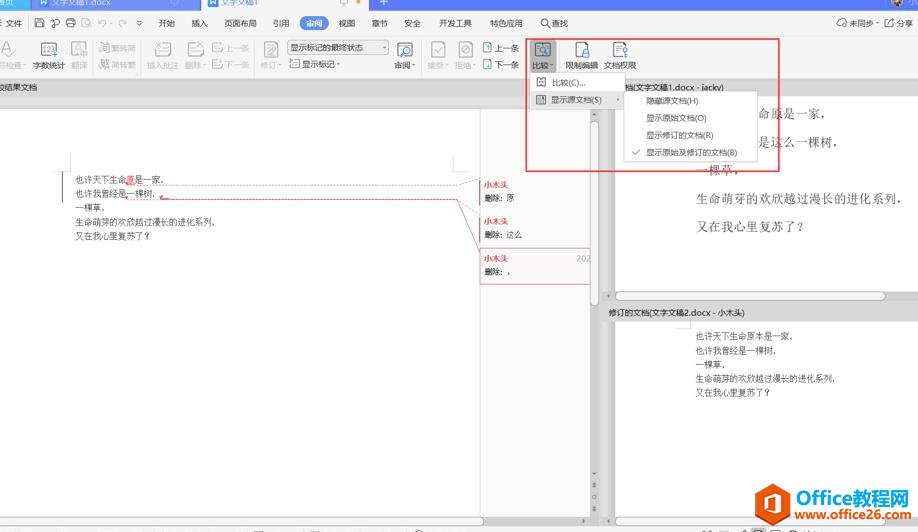Select revision balloon 删除: 原
This screenshot has height=532, width=918.
pos(535,193)
